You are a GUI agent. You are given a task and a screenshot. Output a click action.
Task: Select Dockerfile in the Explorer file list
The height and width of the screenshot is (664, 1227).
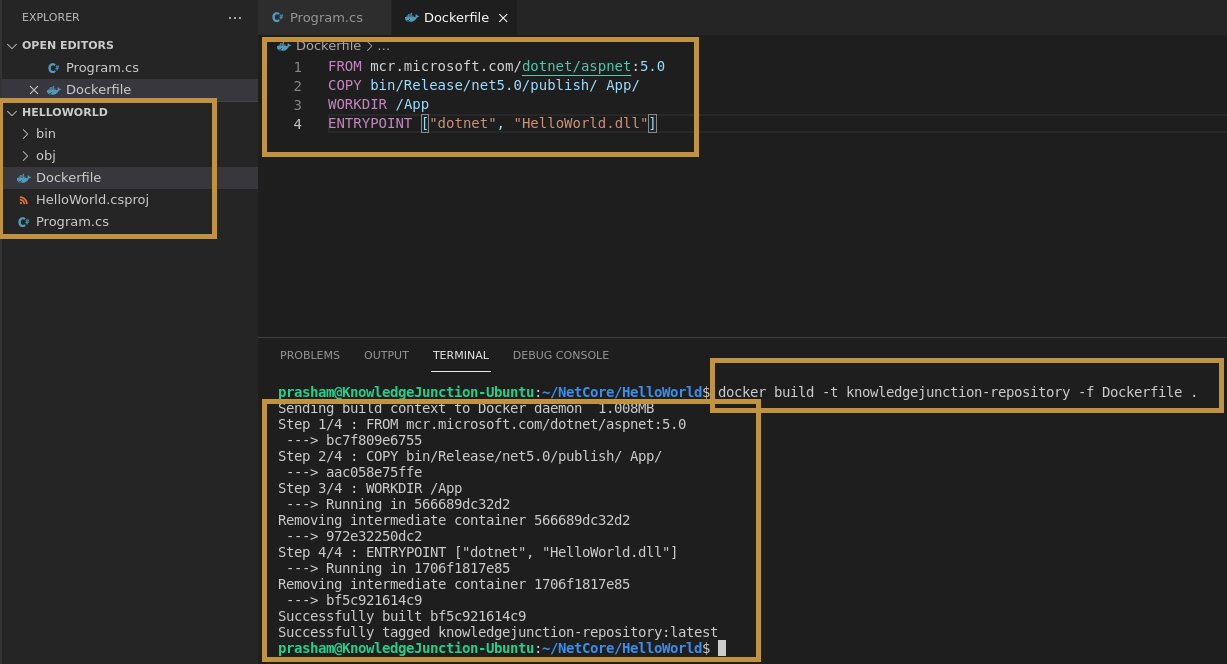[68, 177]
